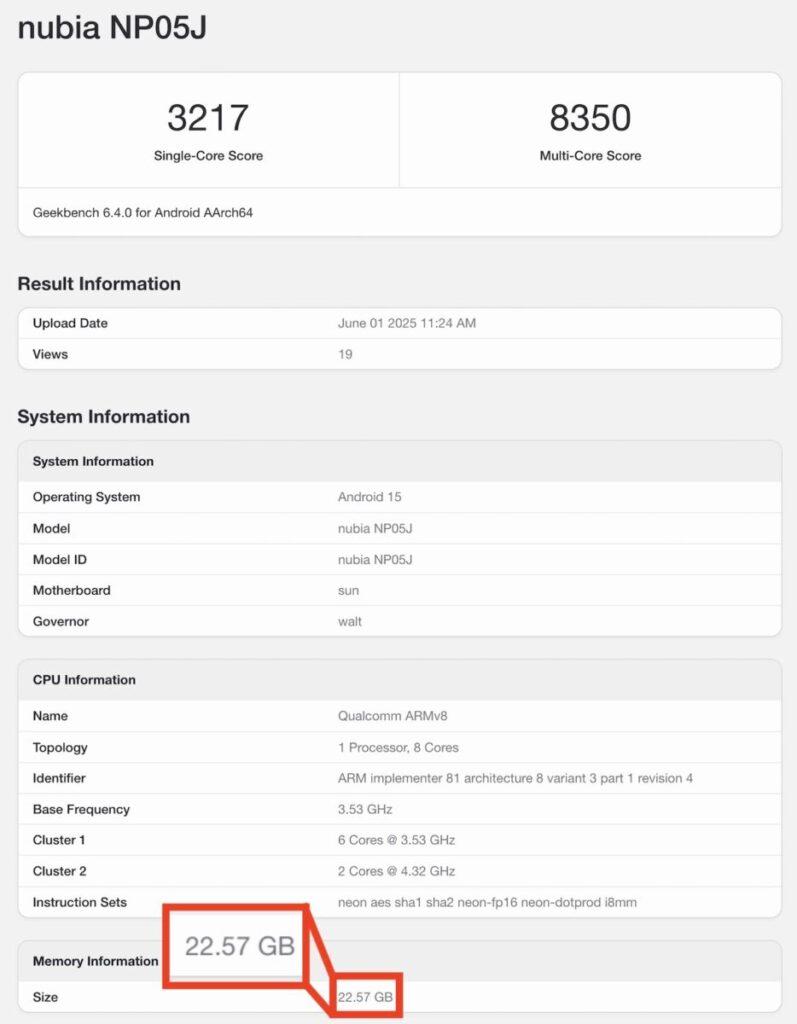Screen dimensions: 797x1024
Task: Click the Multi-Core Score value 8350
Action: point(590,118)
